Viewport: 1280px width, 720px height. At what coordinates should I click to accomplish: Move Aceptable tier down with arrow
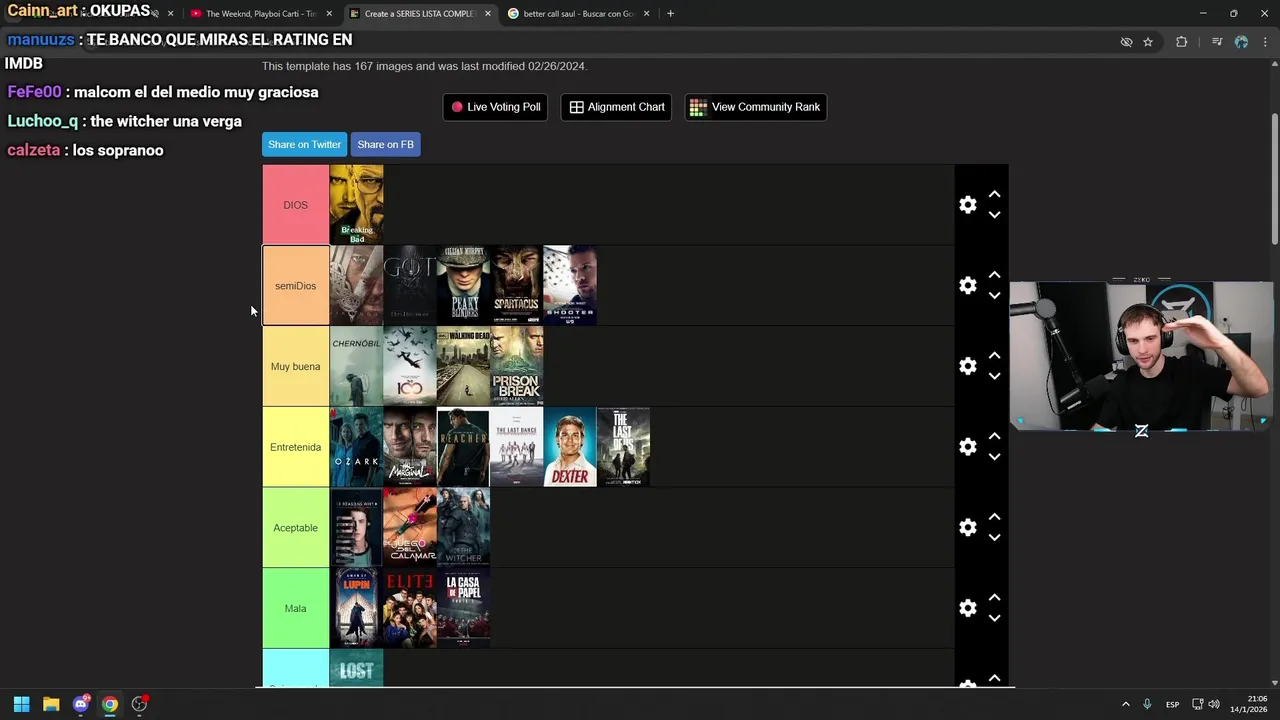click(994, 538)
